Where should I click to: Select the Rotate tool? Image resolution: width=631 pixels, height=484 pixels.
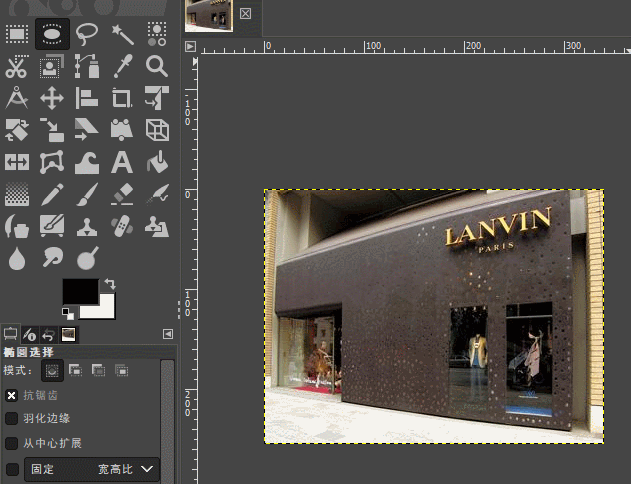[17, 130]
